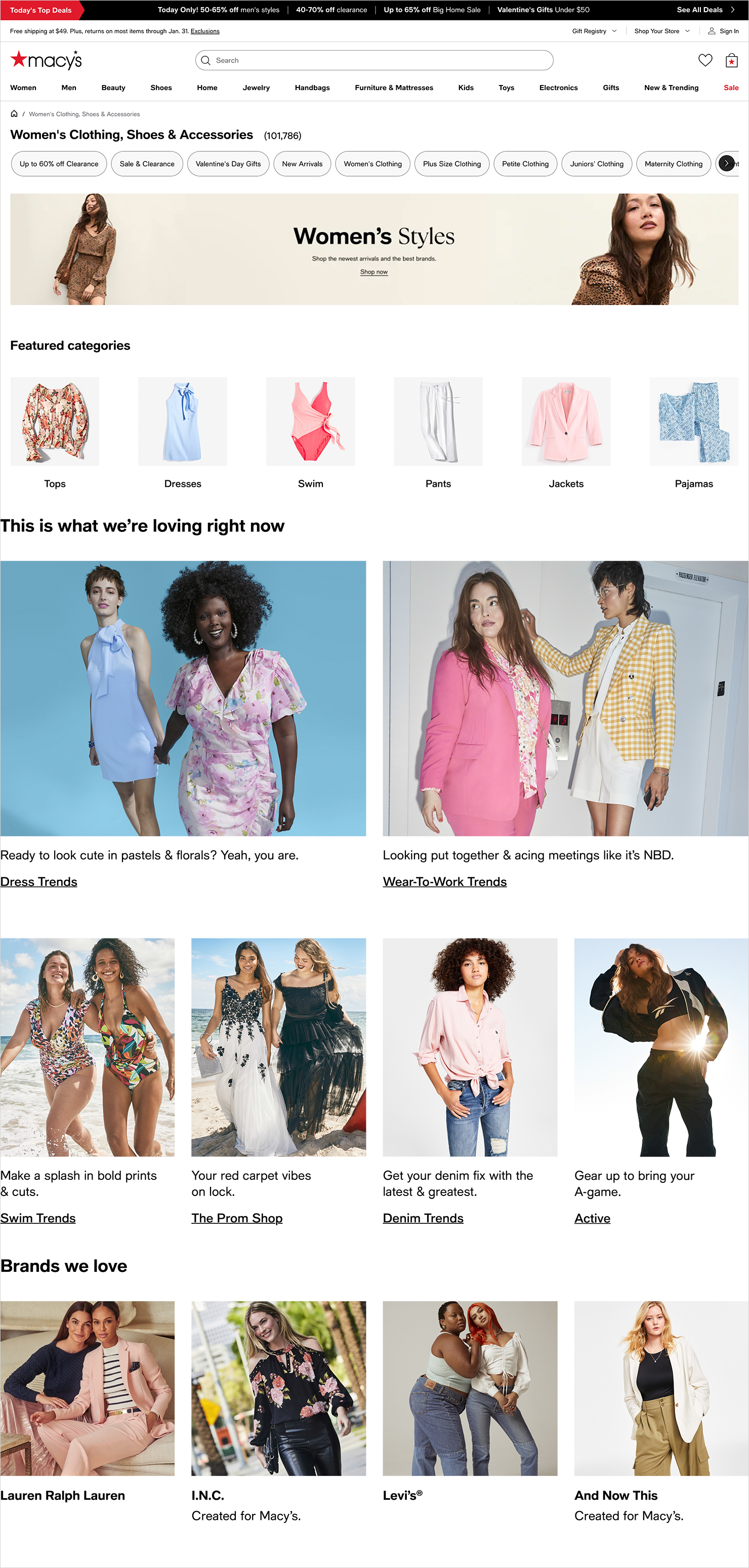Open the shopping bag icon
The height and width of the screenshot is (1568, 749).
[731, 60]
